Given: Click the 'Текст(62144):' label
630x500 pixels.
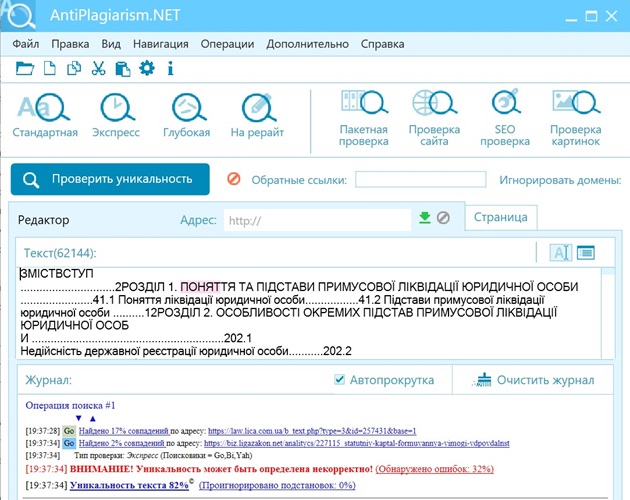Looking at the screenshot, I should click(60, 253).
